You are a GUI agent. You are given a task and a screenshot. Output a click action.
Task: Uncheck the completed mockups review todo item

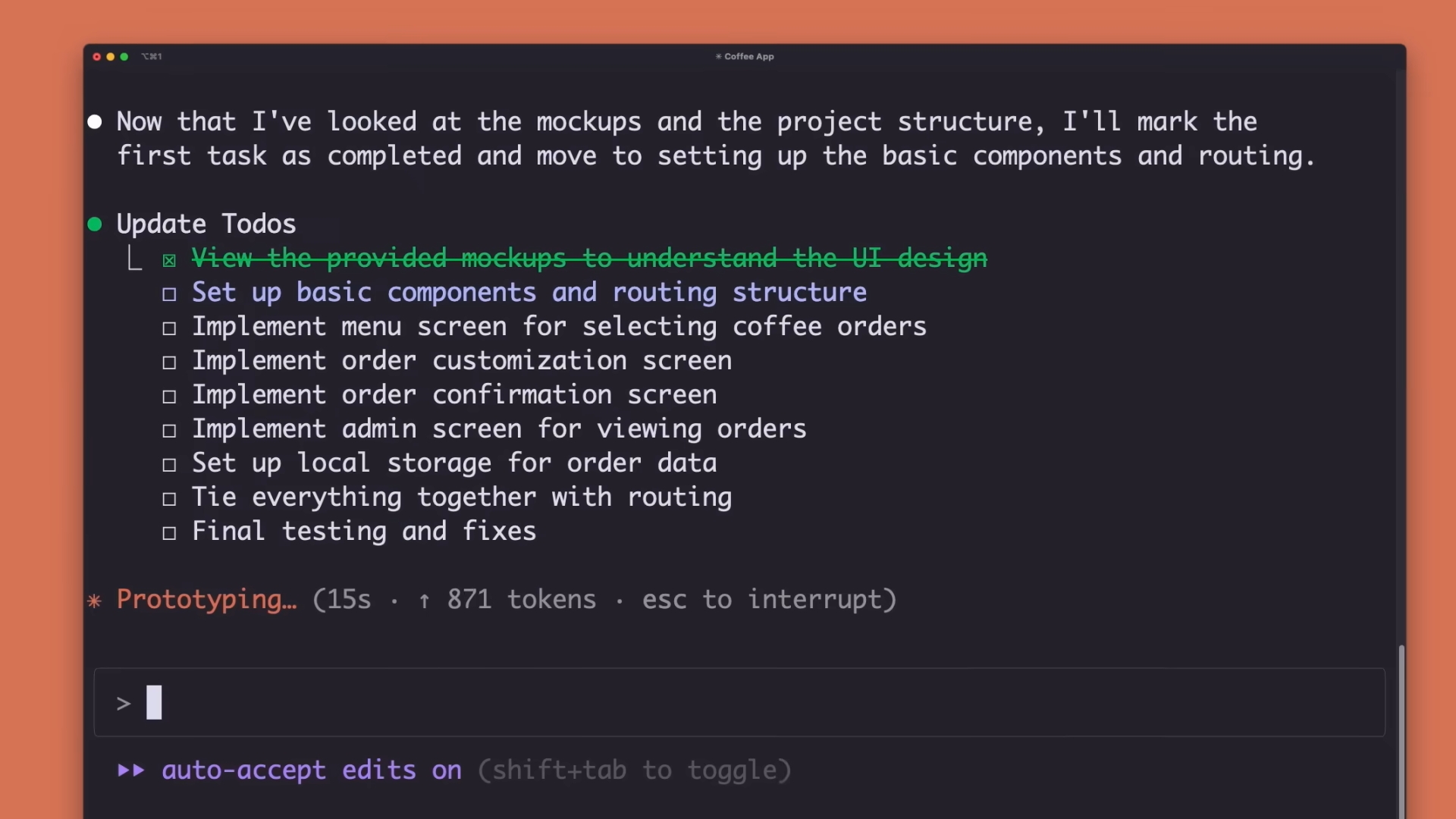click(x=168, y=259)
